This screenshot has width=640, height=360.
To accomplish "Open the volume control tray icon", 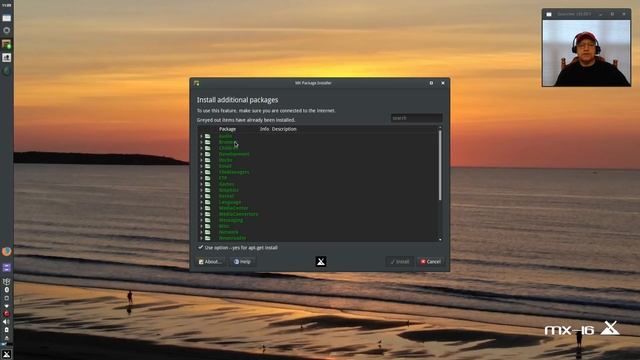I will pyautogui.click(x=6, y=322).
